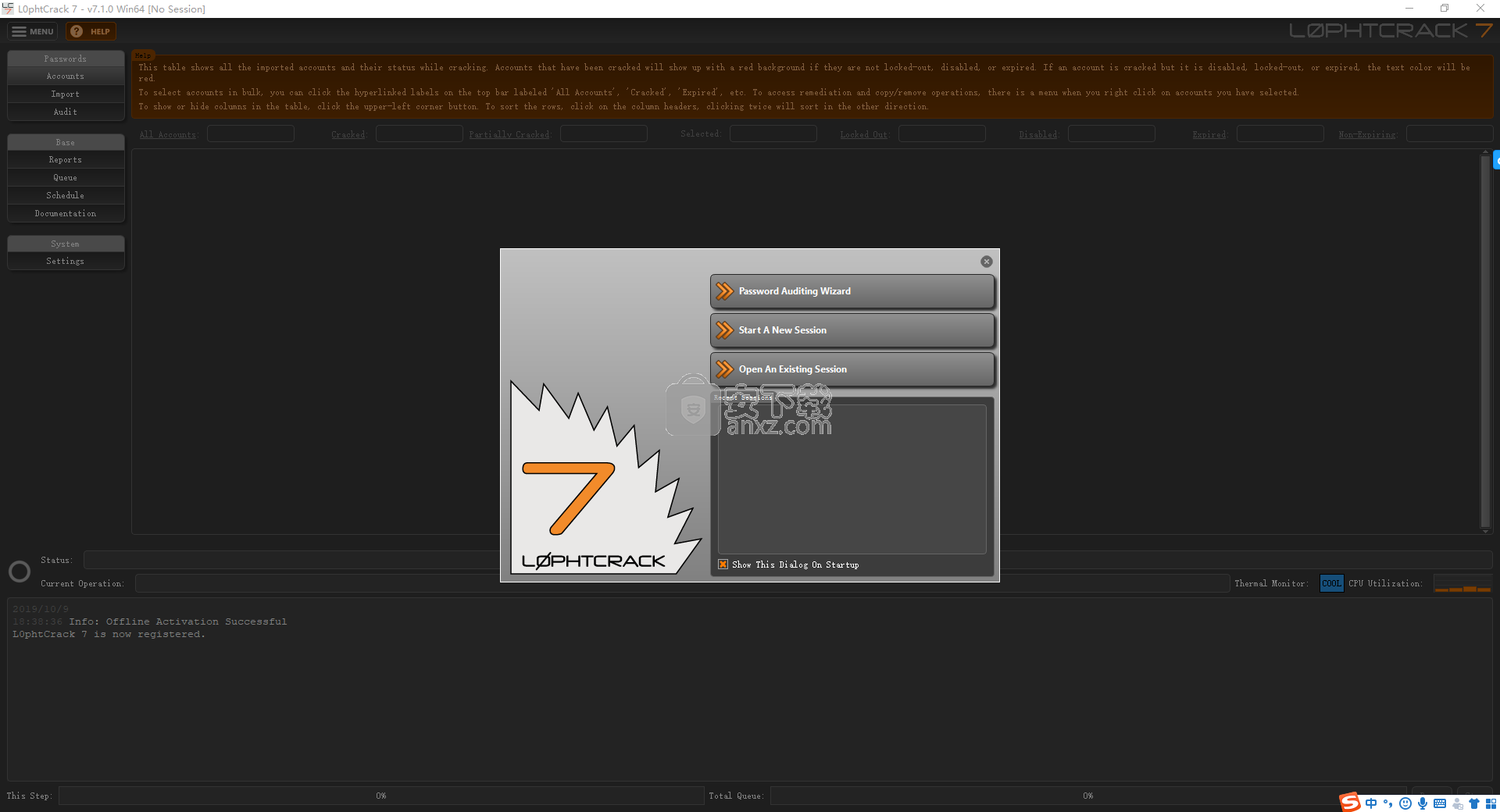Open the Schedule page

click(66, 196)
